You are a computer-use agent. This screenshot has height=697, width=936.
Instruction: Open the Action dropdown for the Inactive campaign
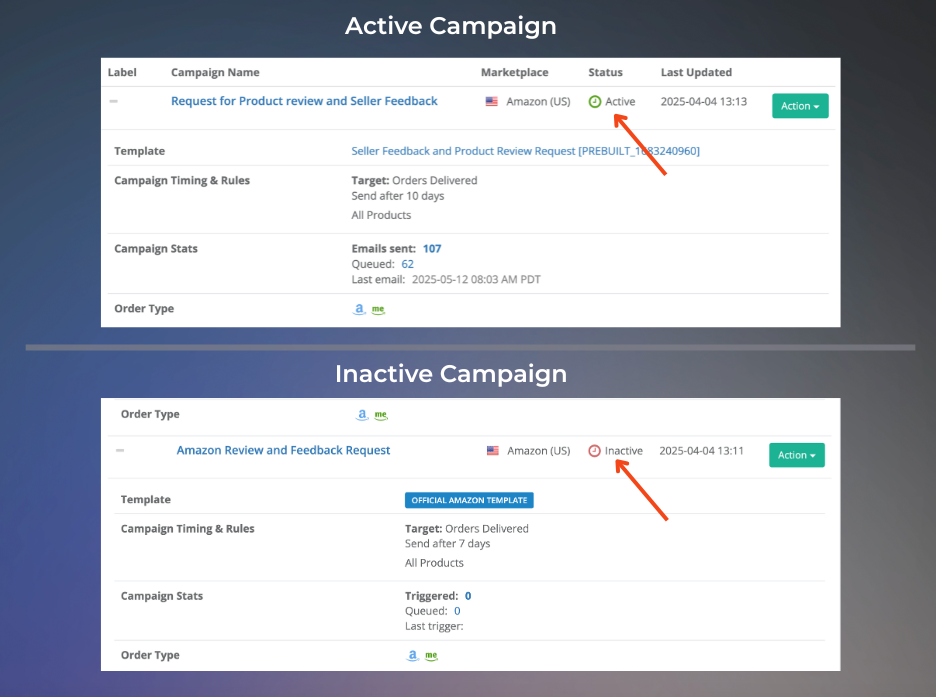click(x=797, y=455)
